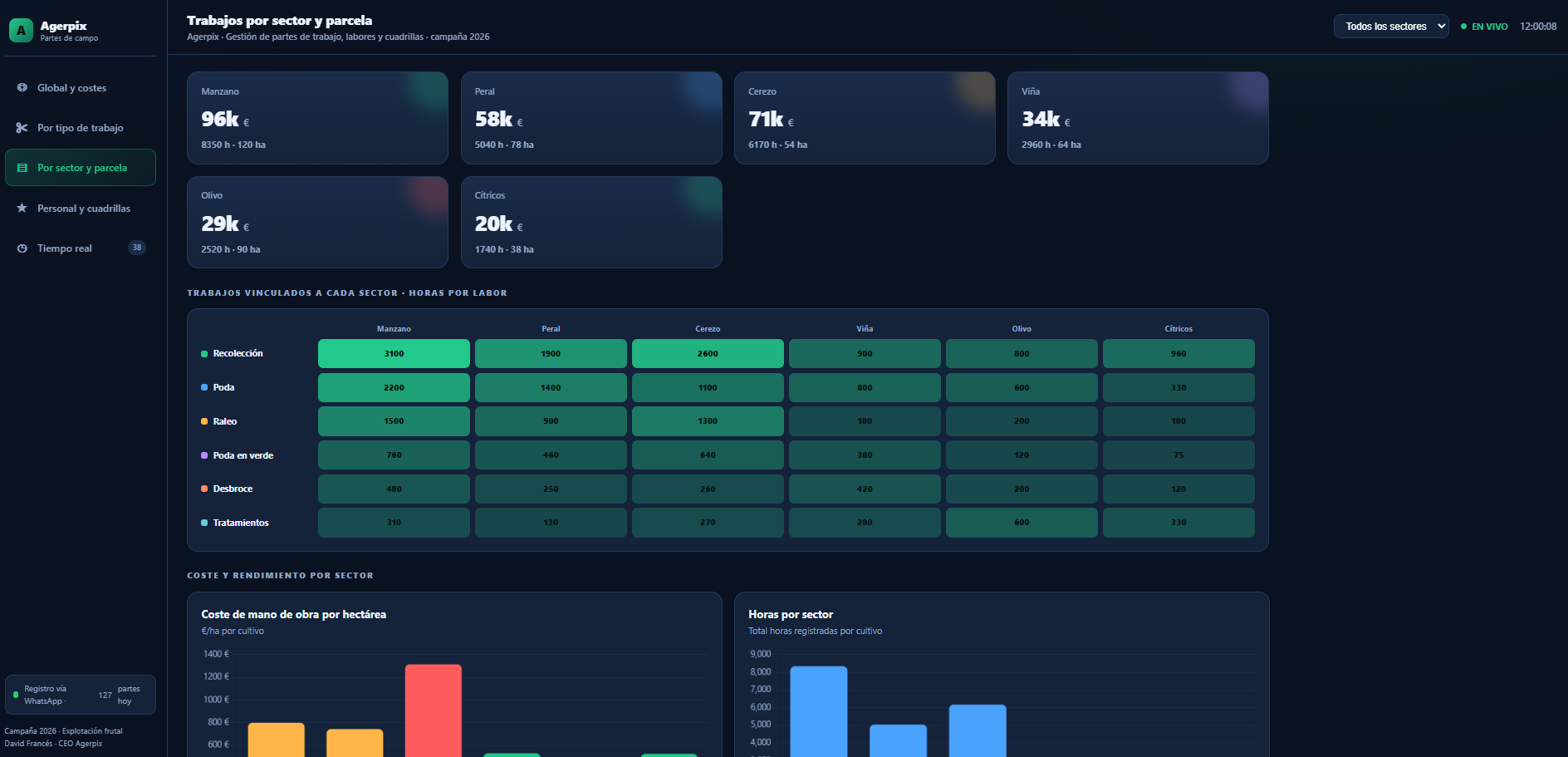Screen dimensions: 1568x757
Task: Click Poda en verde Manzano cell 760
Action: (x=394, y=455)
